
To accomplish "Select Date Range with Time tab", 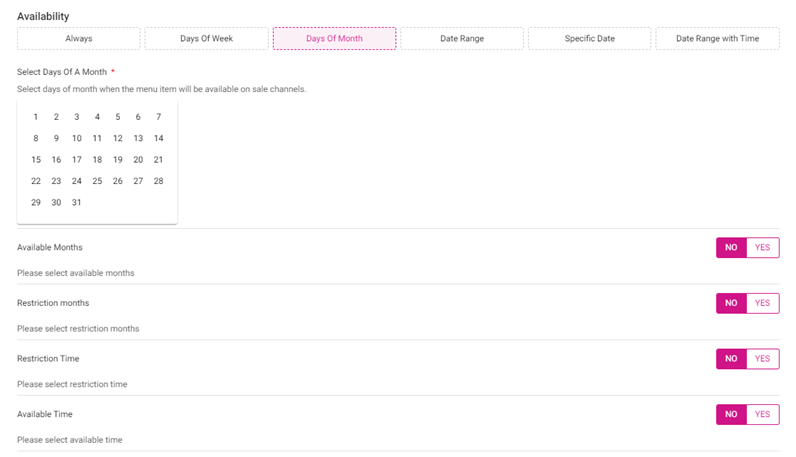I will [x=717, y=39].
